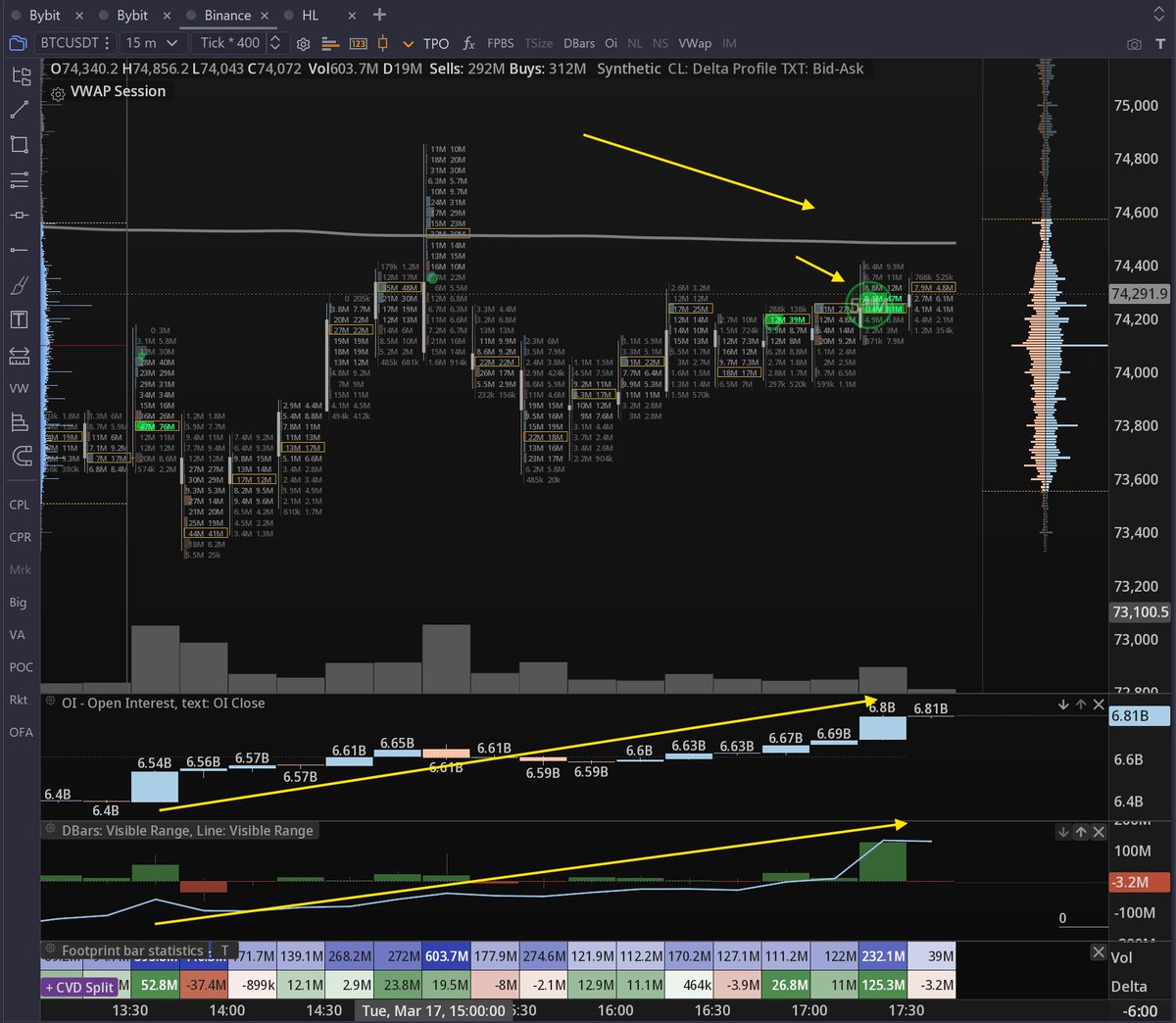Click the orange candlestick chart type icon

[x=383, y=43]
